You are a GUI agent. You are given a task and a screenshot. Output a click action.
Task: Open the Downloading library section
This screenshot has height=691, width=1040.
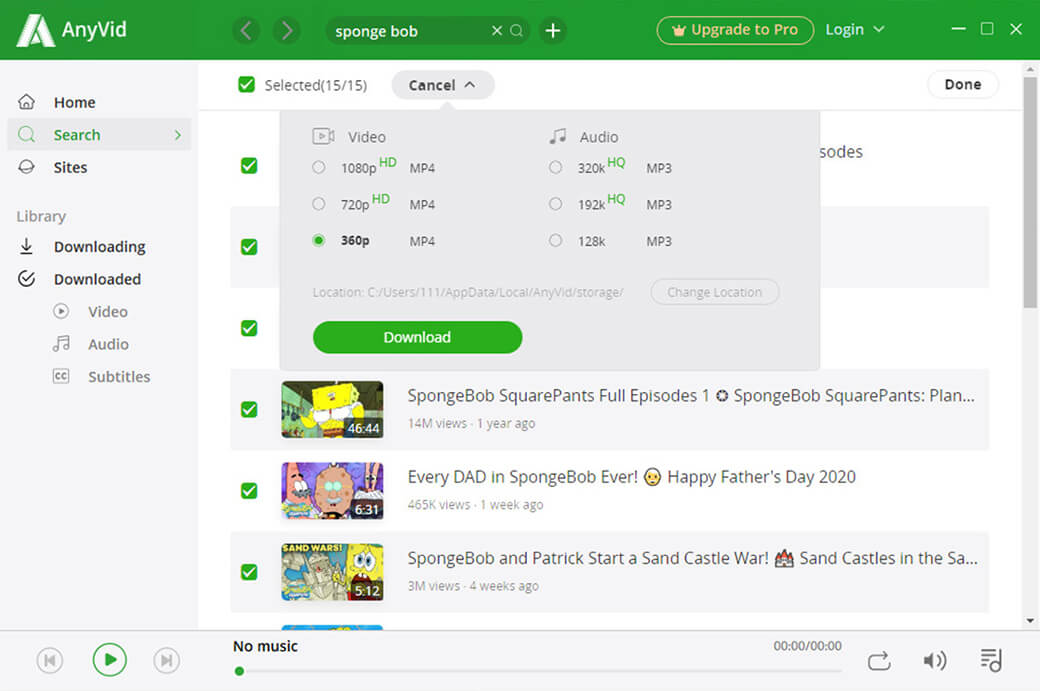99,247
